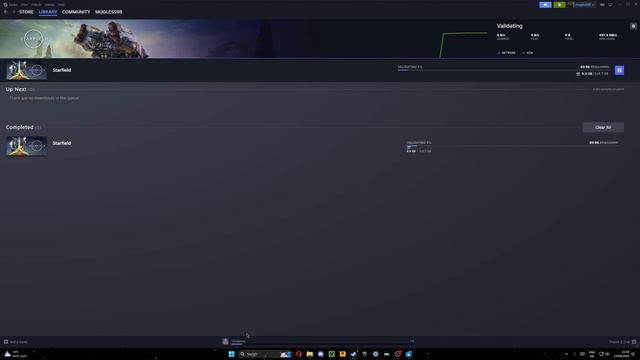Switch to the STORE tab
This screenshot has width=640, height=360.
(x=26, y=12)
